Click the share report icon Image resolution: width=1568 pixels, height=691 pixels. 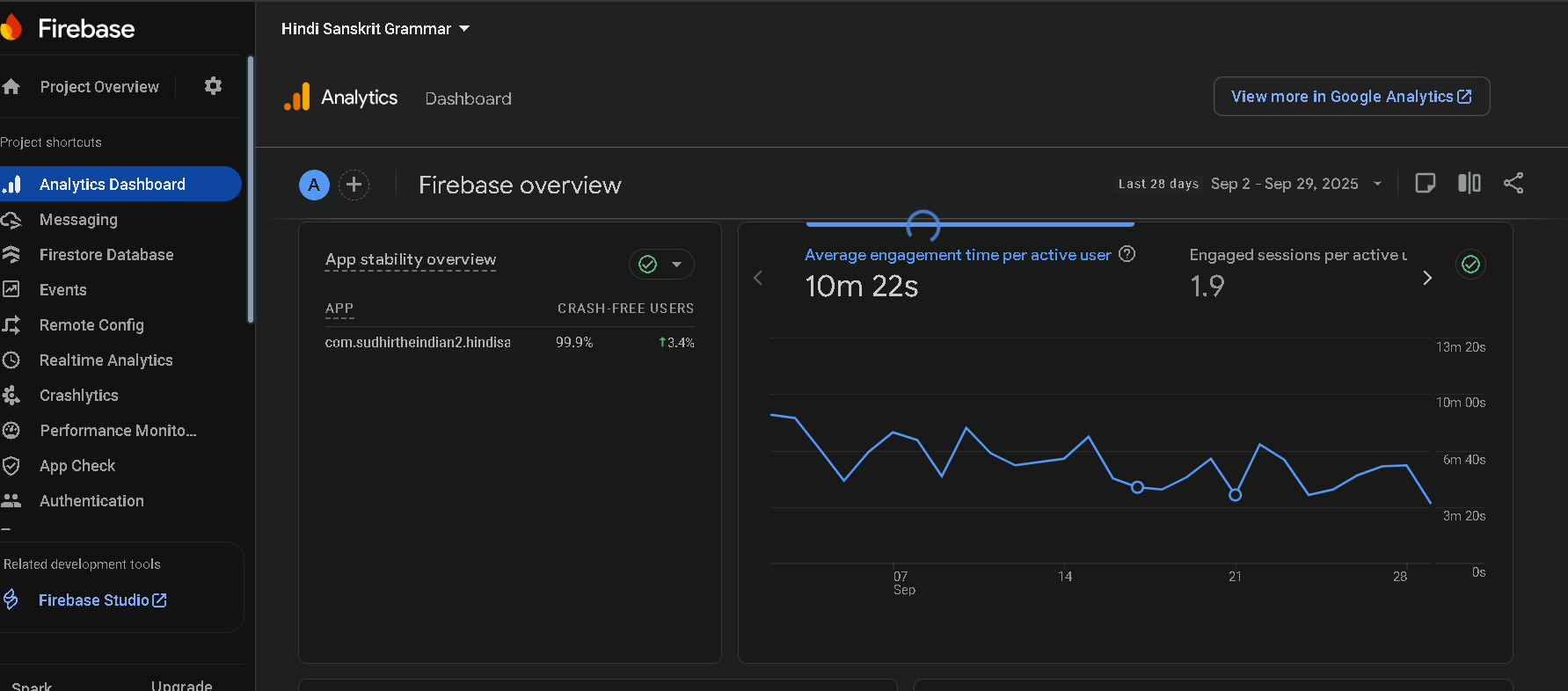[x=1513, y=184]
